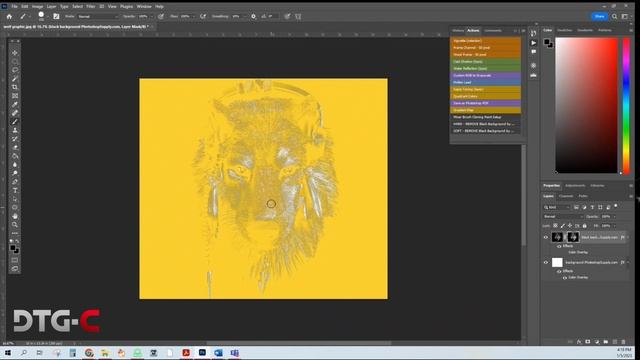
Task: Collapse effects on the Black background layer
Action: pos(628,237)
